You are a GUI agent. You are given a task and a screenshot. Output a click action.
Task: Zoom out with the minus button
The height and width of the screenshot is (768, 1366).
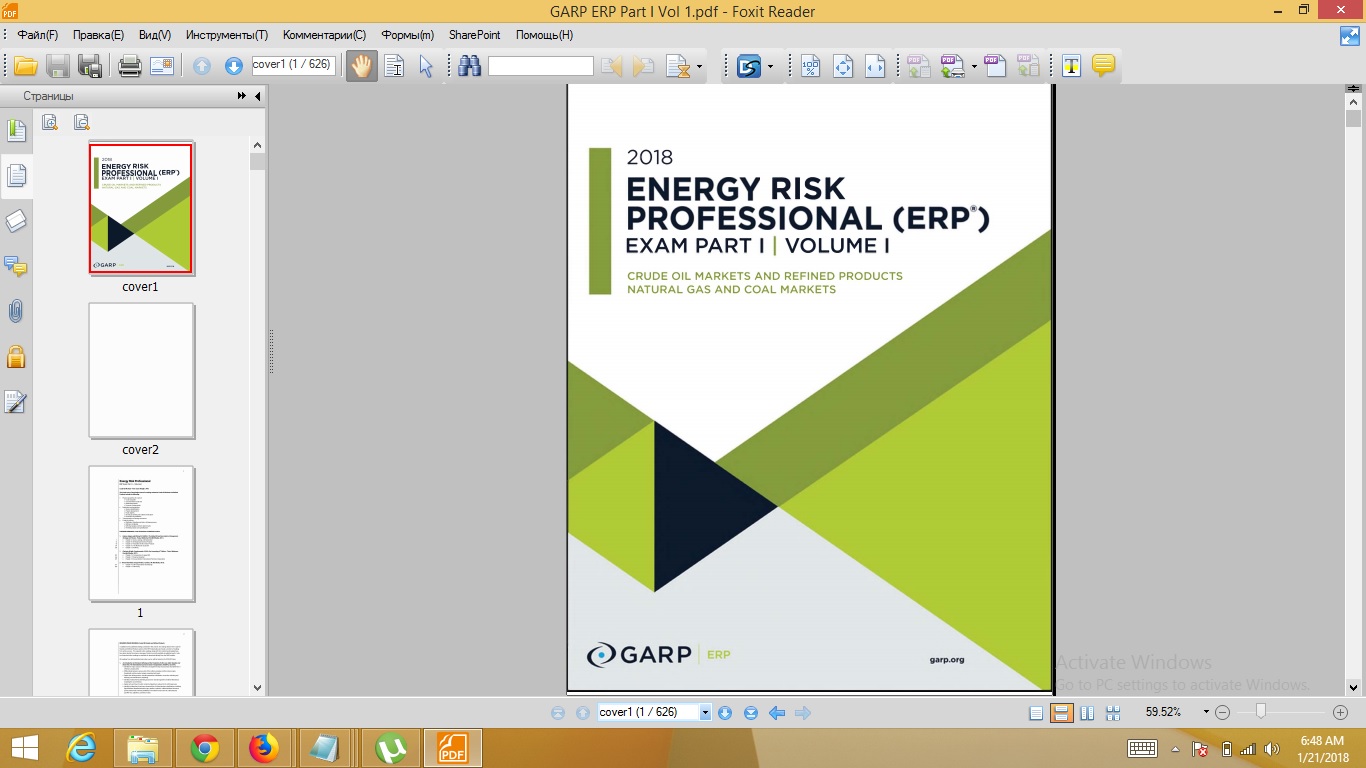pos(1222,712)
